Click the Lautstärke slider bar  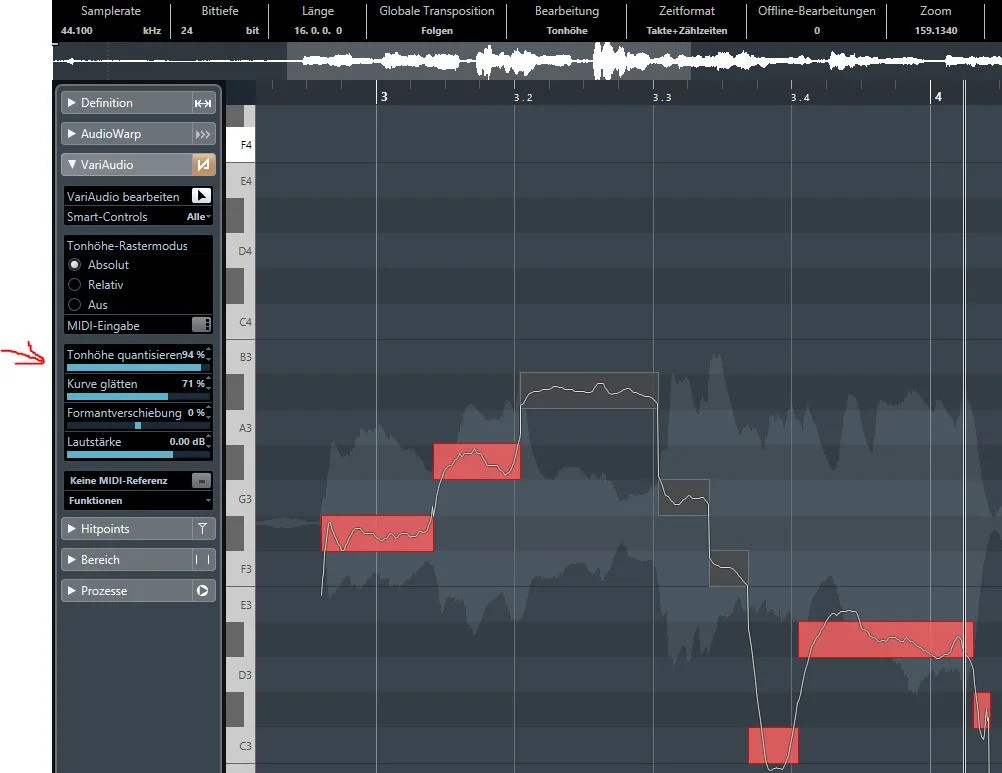(x=138, y=455)
